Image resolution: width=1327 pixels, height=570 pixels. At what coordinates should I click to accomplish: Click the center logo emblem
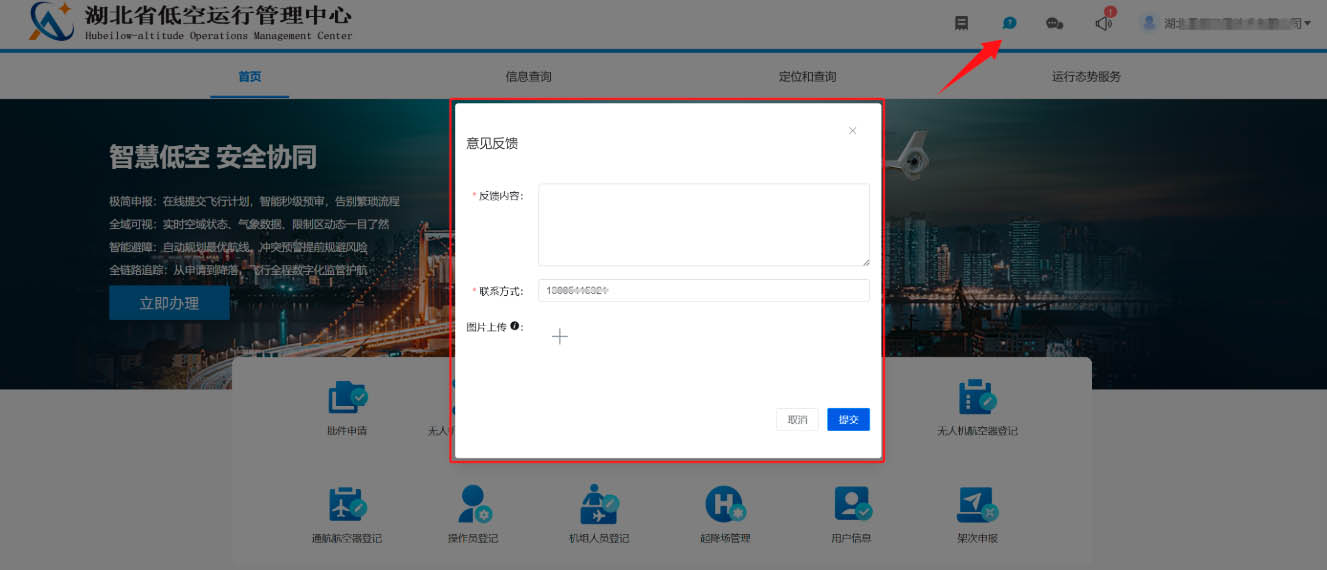pyautogui.click(x=52, y=21)
